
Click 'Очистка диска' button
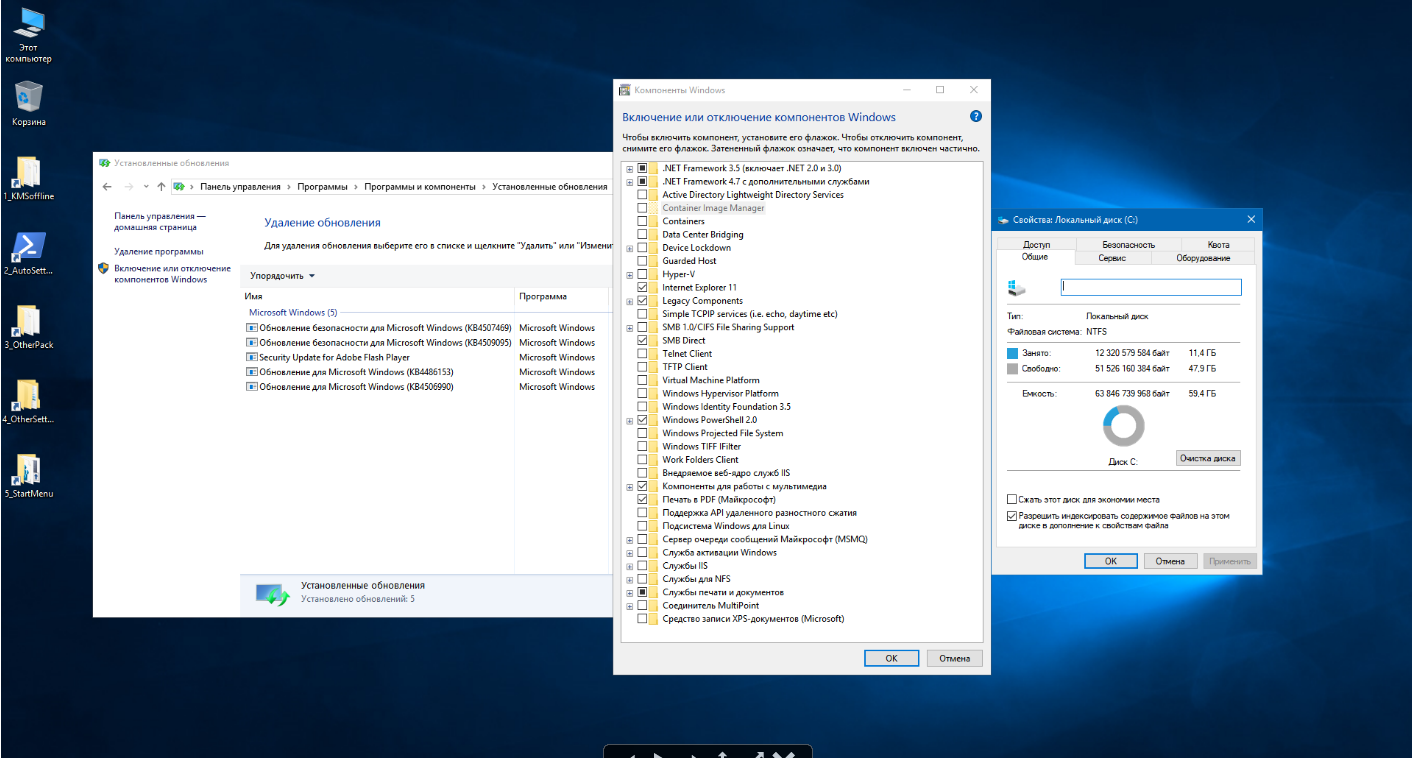1208,458
